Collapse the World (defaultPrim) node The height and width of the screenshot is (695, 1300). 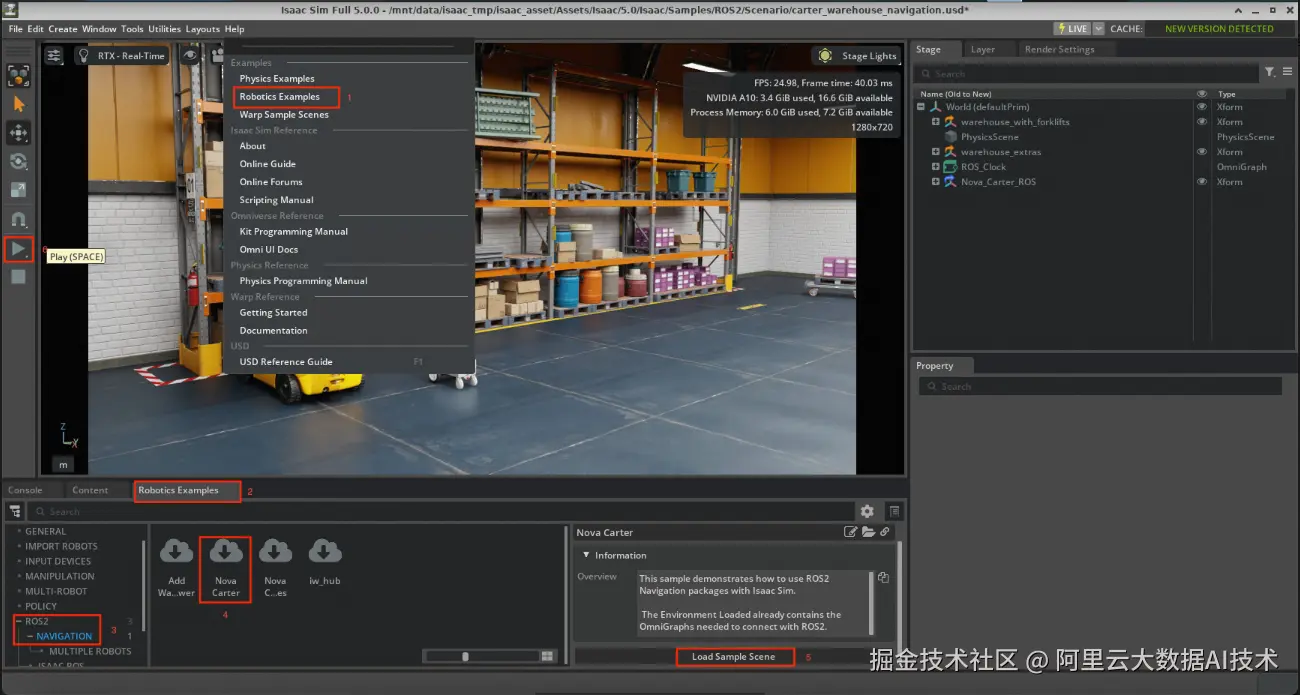[x=921, y=107]
